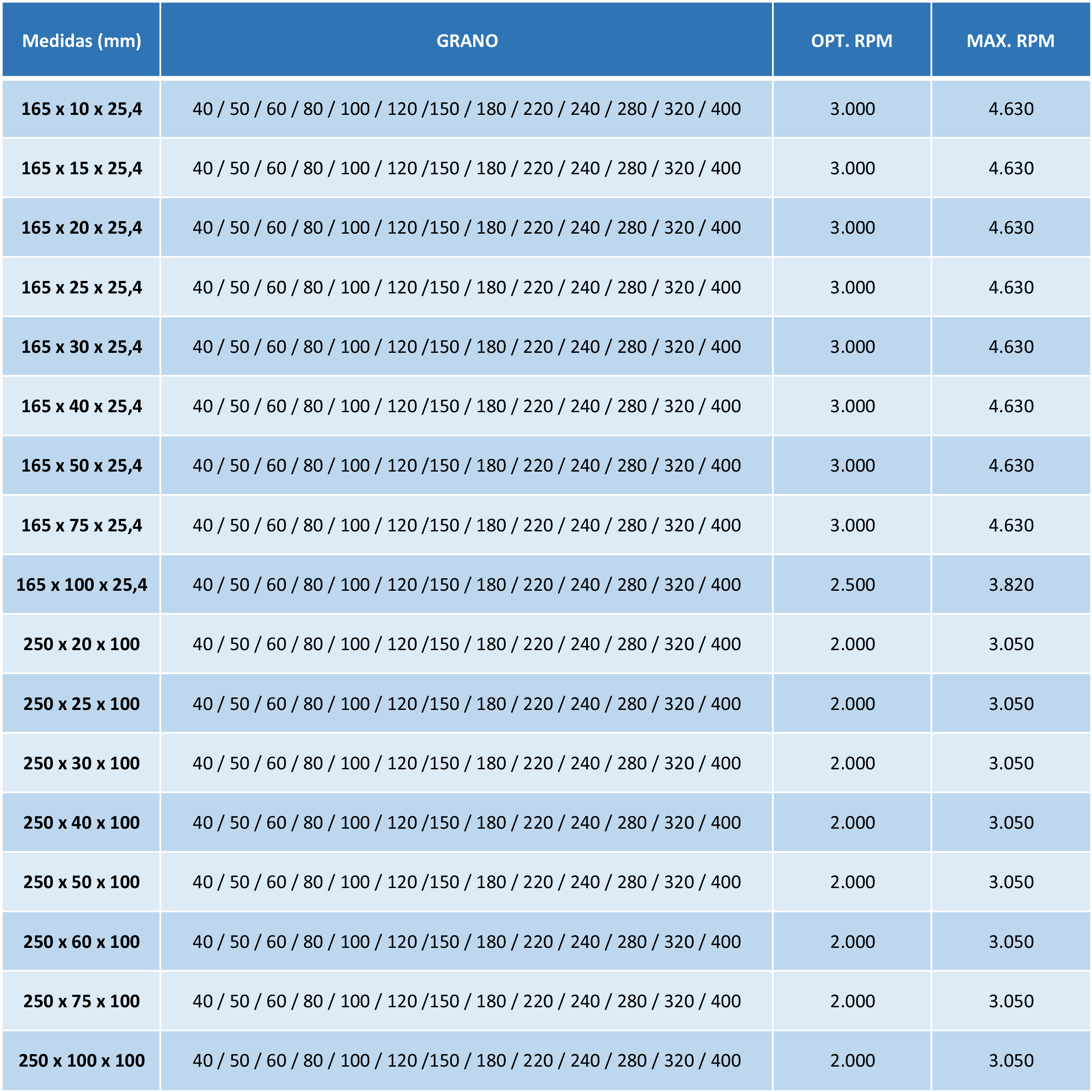Click the grano list in row 250 x 25 x 100

467,704
